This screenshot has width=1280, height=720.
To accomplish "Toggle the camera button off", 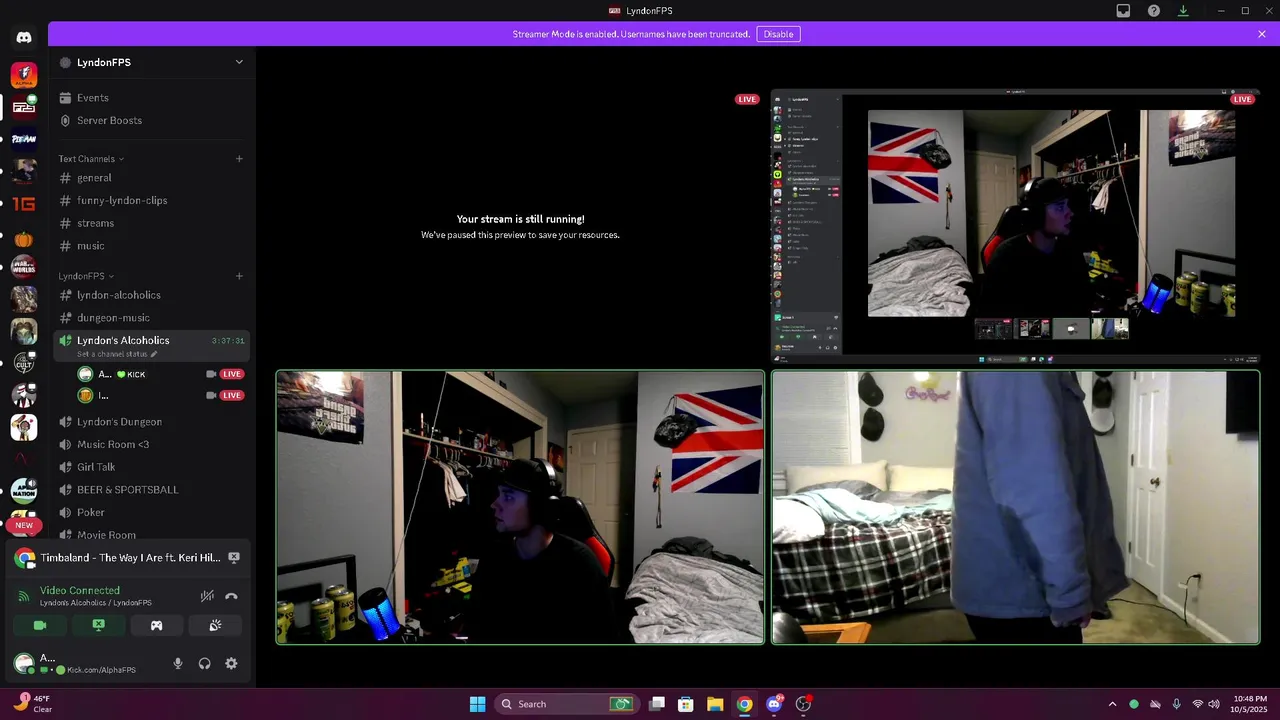I will [40, 626].
